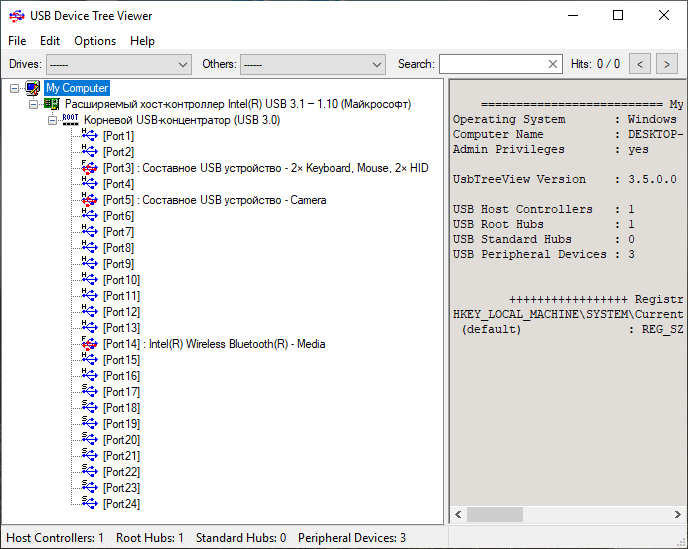The width and height of the screenshot is (688, 549).
Task: Clear the Search field with X
Action: click(x=553, y=64)
